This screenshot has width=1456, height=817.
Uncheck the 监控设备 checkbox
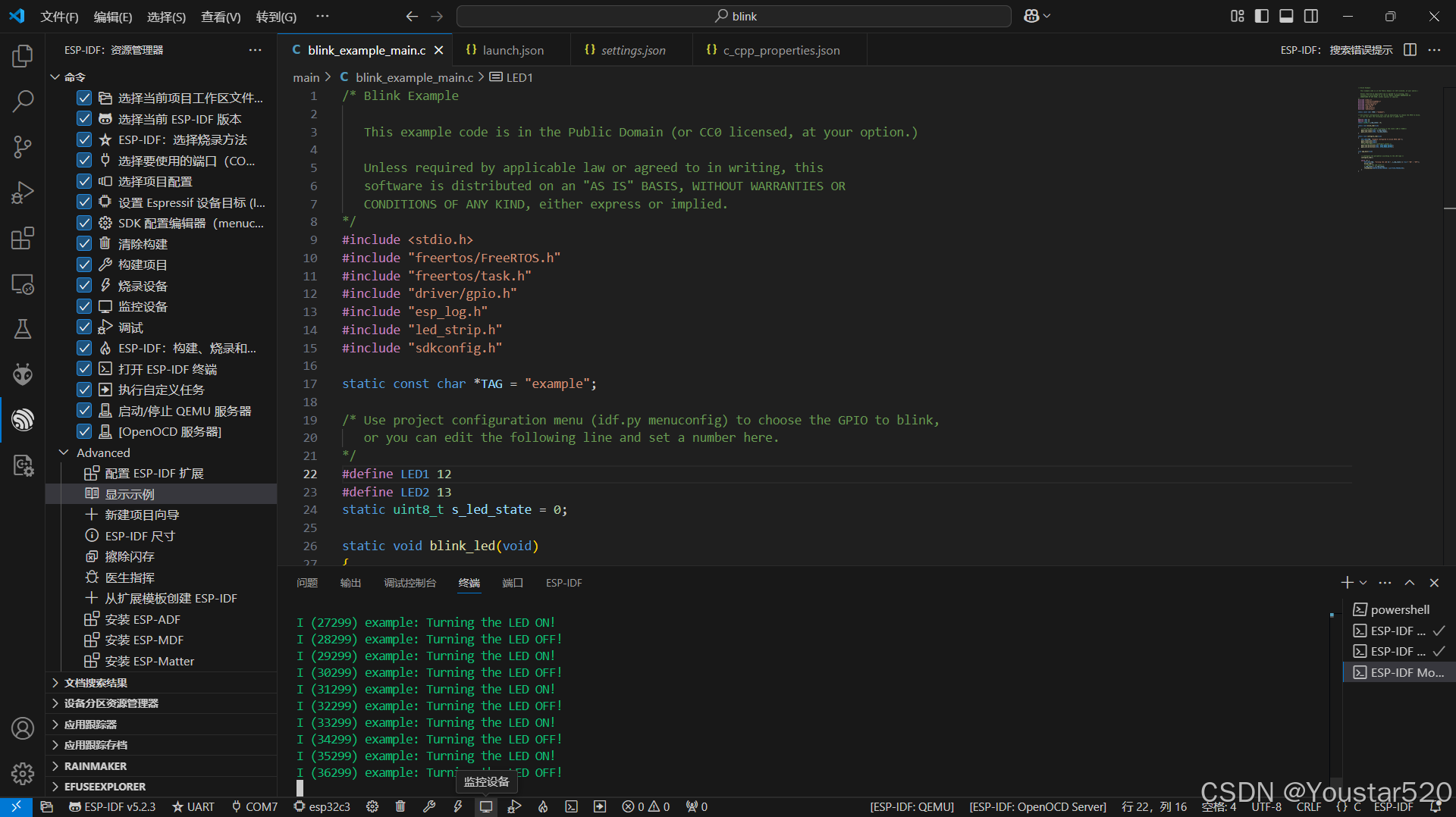84,306
